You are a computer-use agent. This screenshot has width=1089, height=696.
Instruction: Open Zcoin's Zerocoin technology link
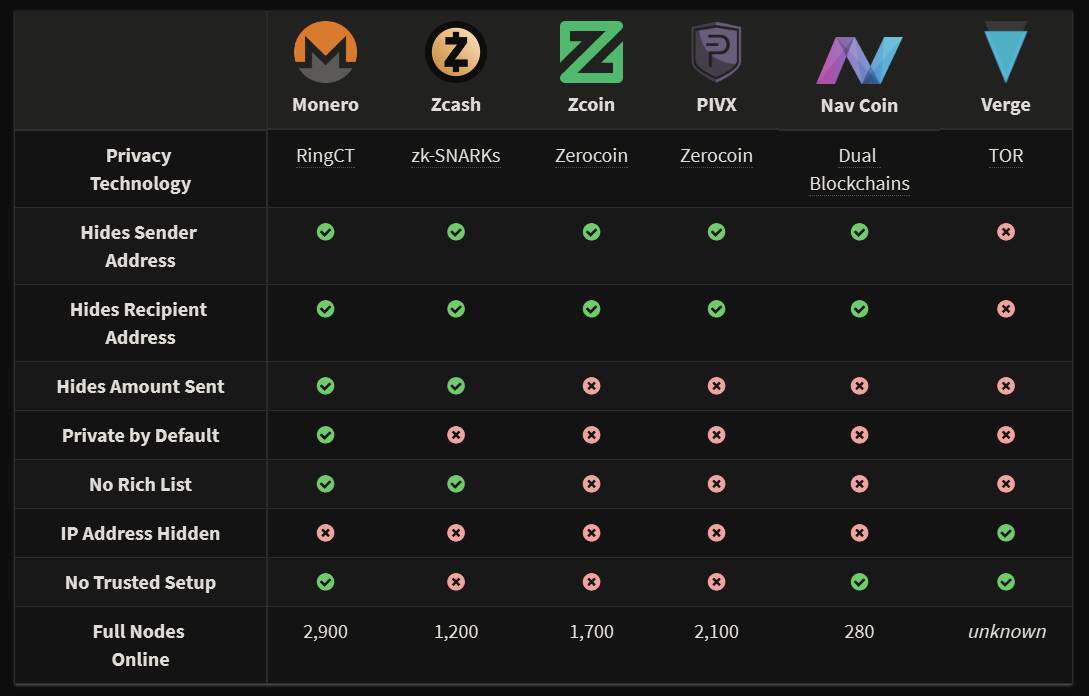591,156
